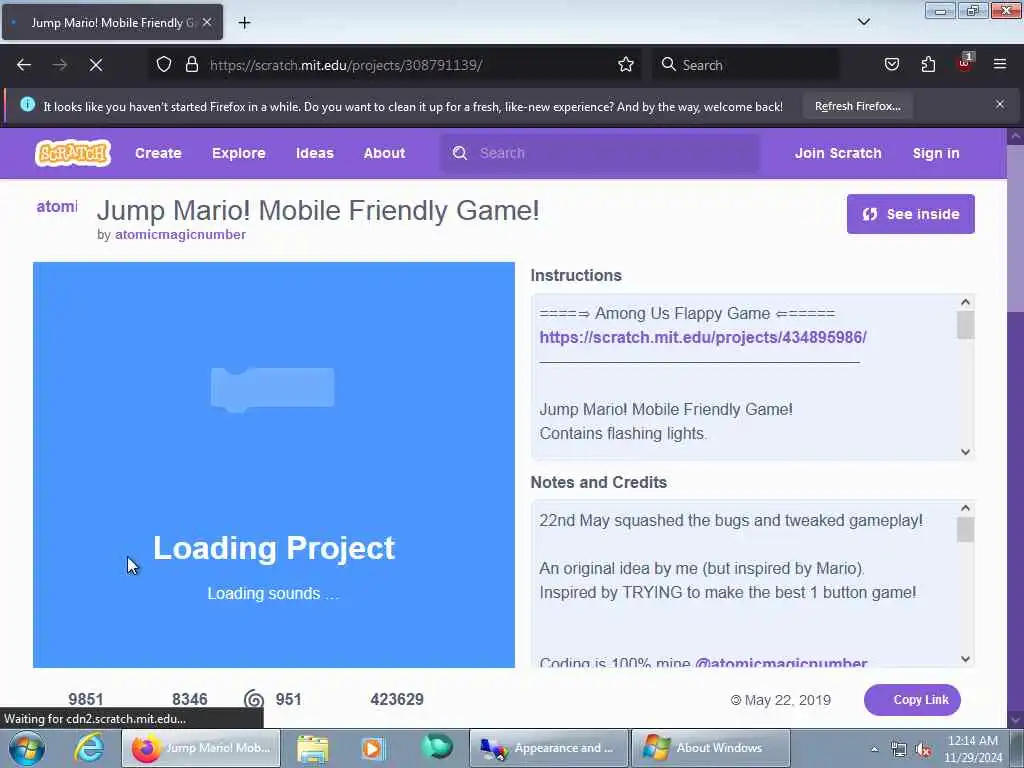Bookmark this page with the star icon
The width and height of the screenshot is (1024, 768).
(626, 64)
